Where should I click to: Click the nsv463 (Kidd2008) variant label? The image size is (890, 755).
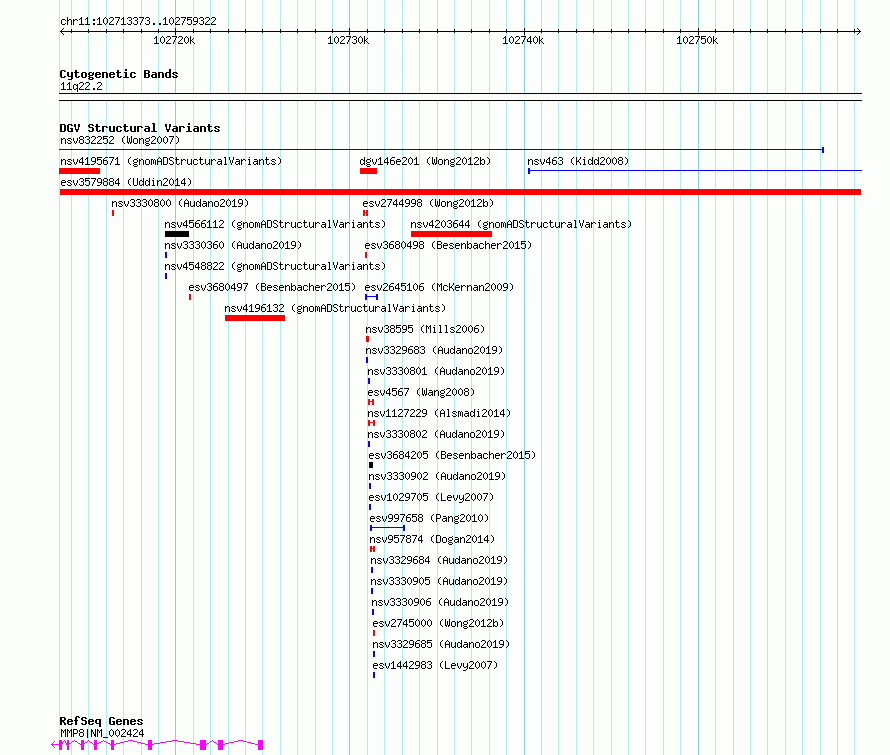tap(578, 161)
